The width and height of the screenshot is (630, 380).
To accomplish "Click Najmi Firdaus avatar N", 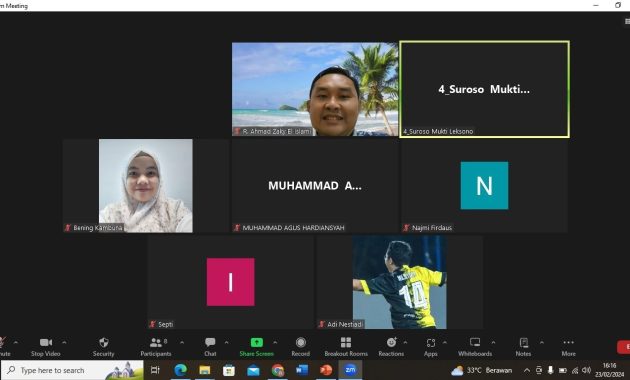I will [484, 186].
